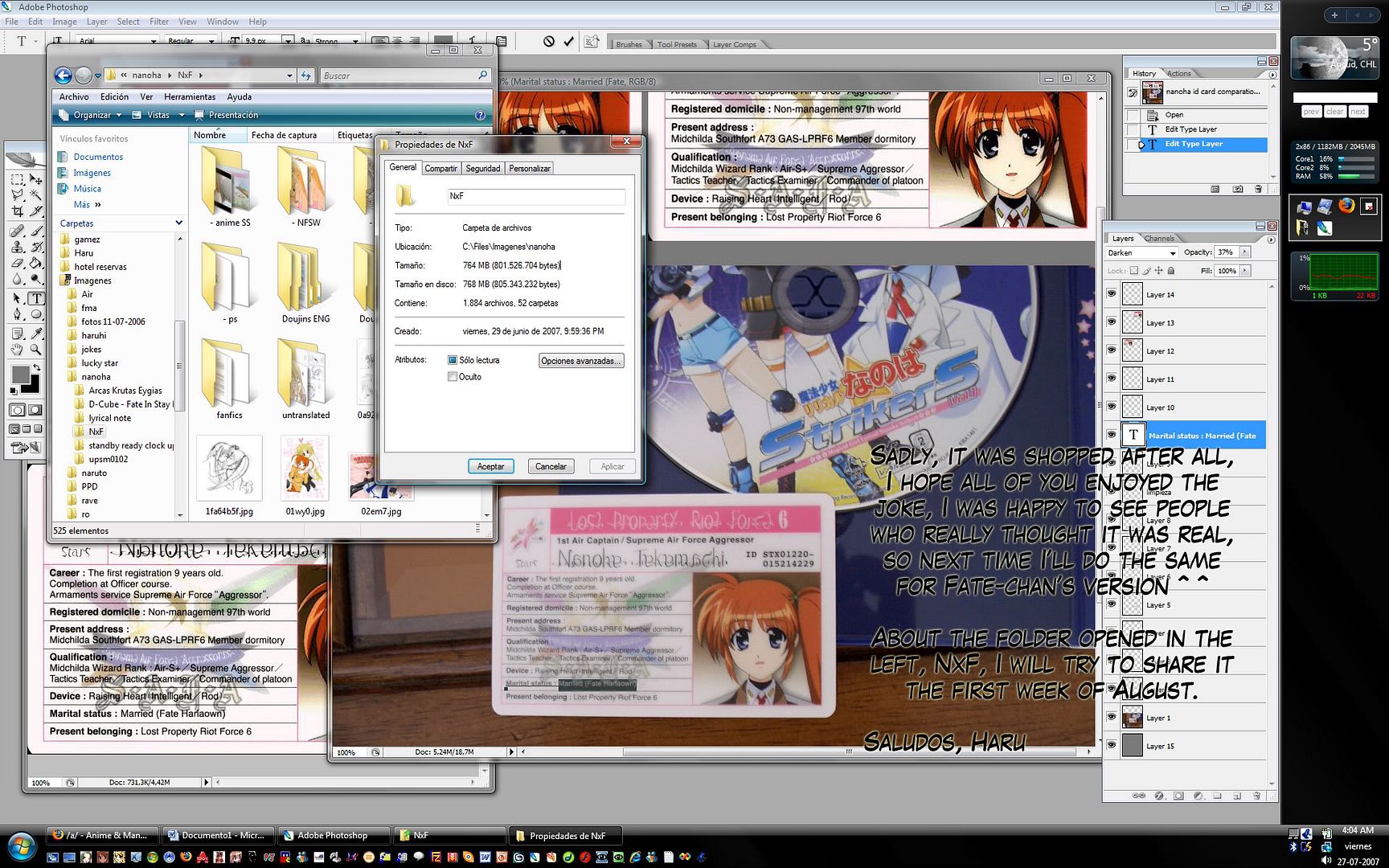Viewport: 1389px width, 868px height.
Task: Open the Imágenes favorite link
Action: click(x=92, y=173)
